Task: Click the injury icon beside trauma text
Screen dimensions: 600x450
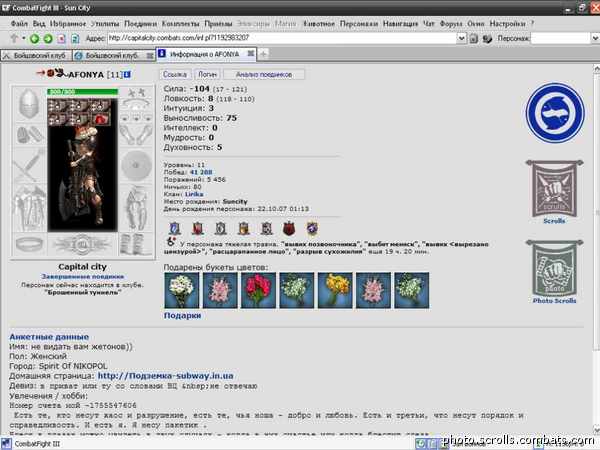Action: pyautogui.click(x=171, y=242)
